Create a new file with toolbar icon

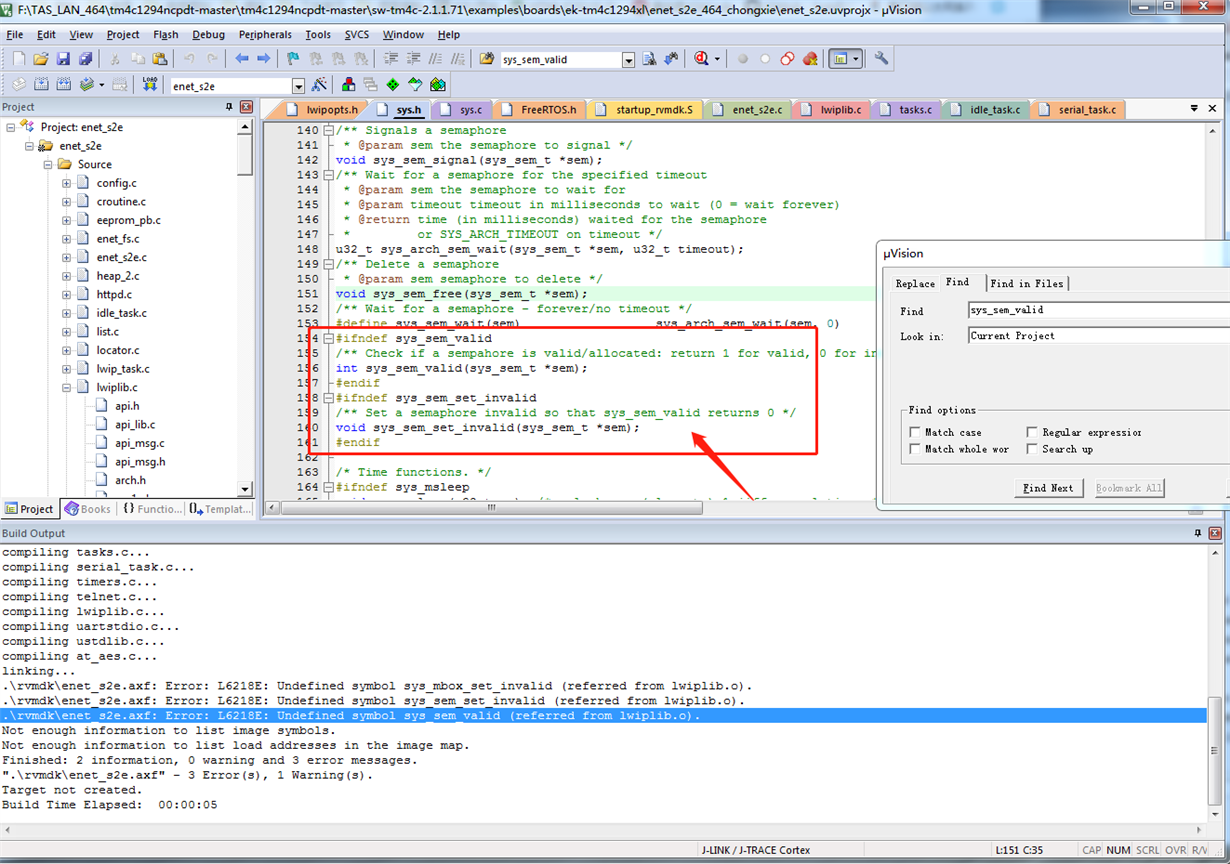pos(19,59)
